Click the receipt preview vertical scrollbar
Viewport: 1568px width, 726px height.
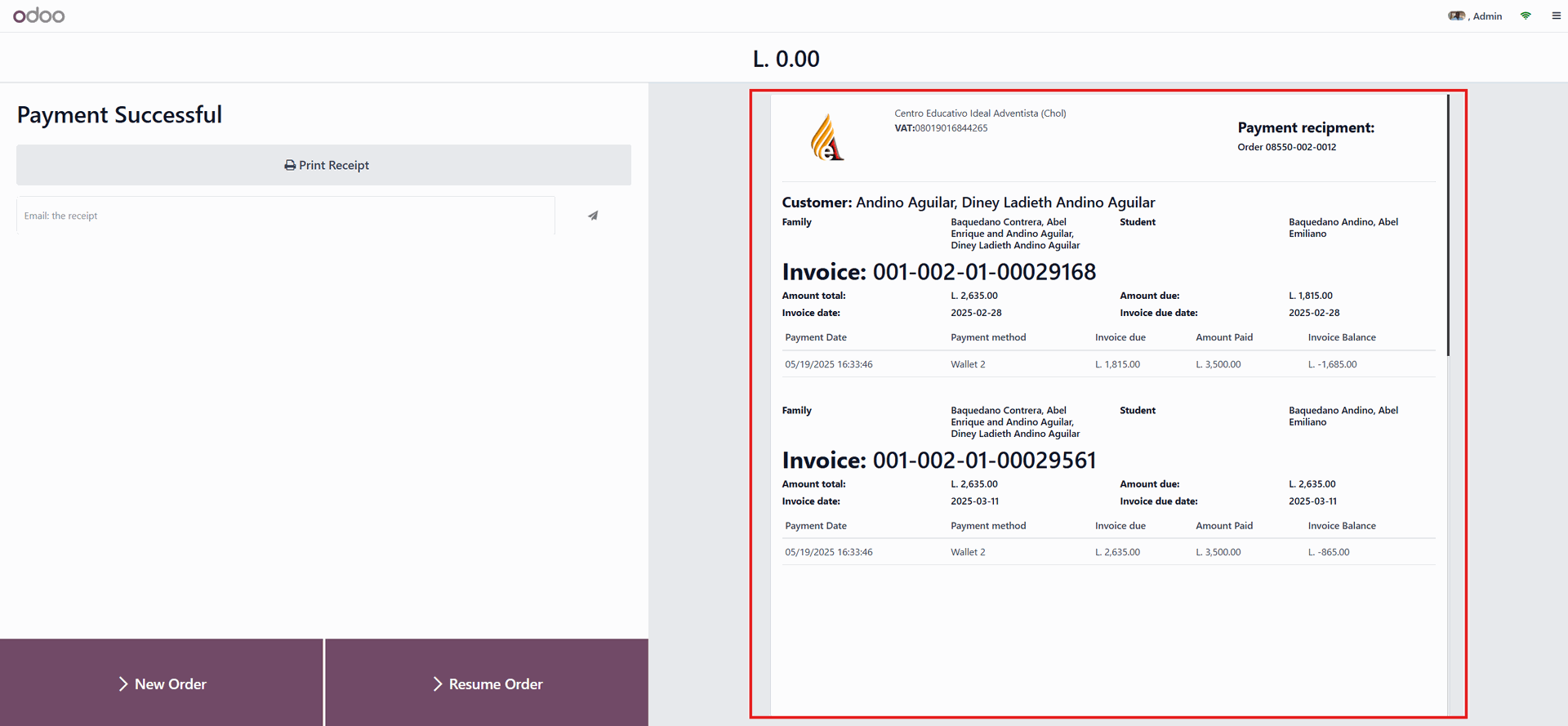[x=1448, y=225]
